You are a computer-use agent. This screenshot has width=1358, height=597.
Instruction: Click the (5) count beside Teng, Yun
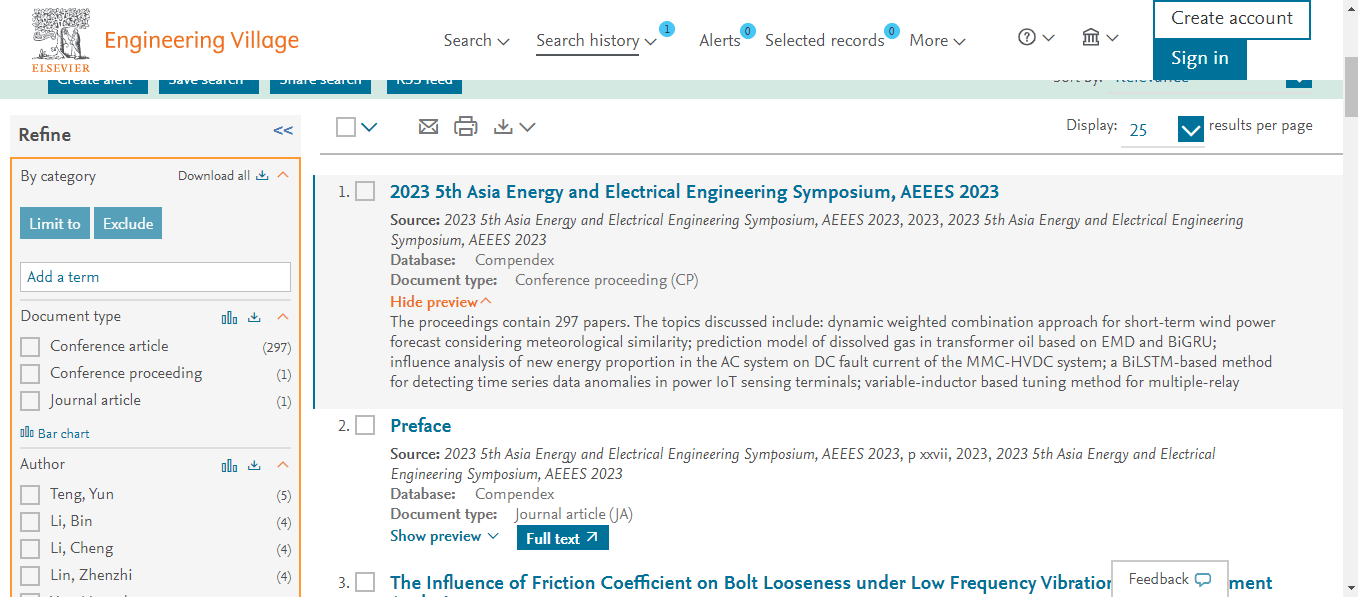point(284,496)
